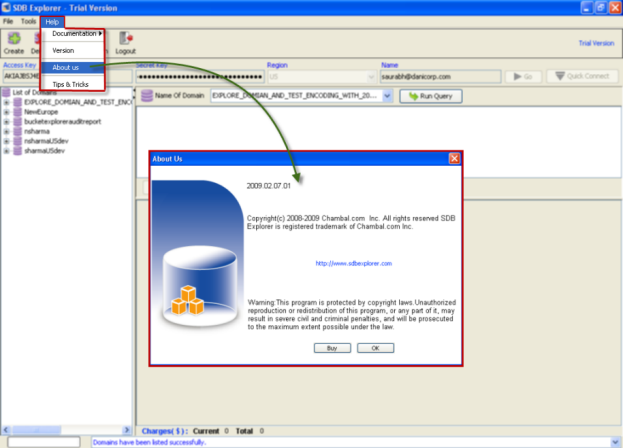The width and height of the screenshot is (623, 448).
Task: Click the SDB Explorer logo image
Action: tap(198, 253)
